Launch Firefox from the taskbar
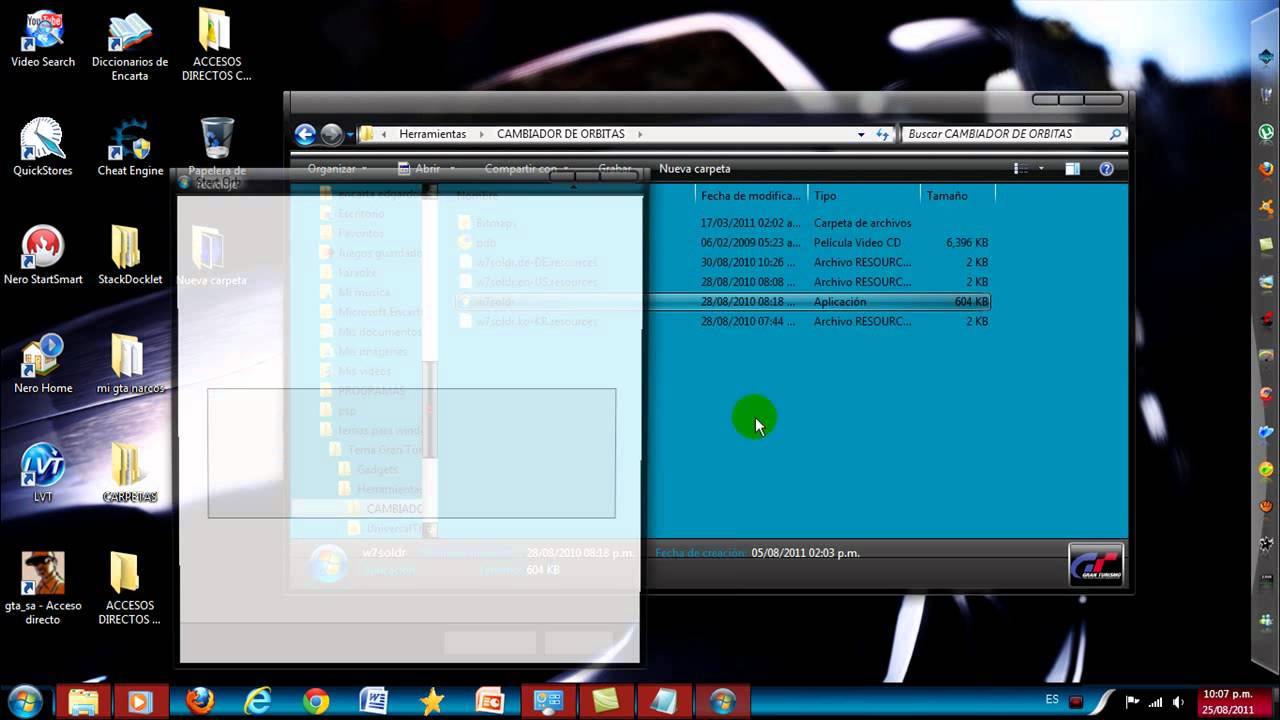 click(x=200, y=701)
